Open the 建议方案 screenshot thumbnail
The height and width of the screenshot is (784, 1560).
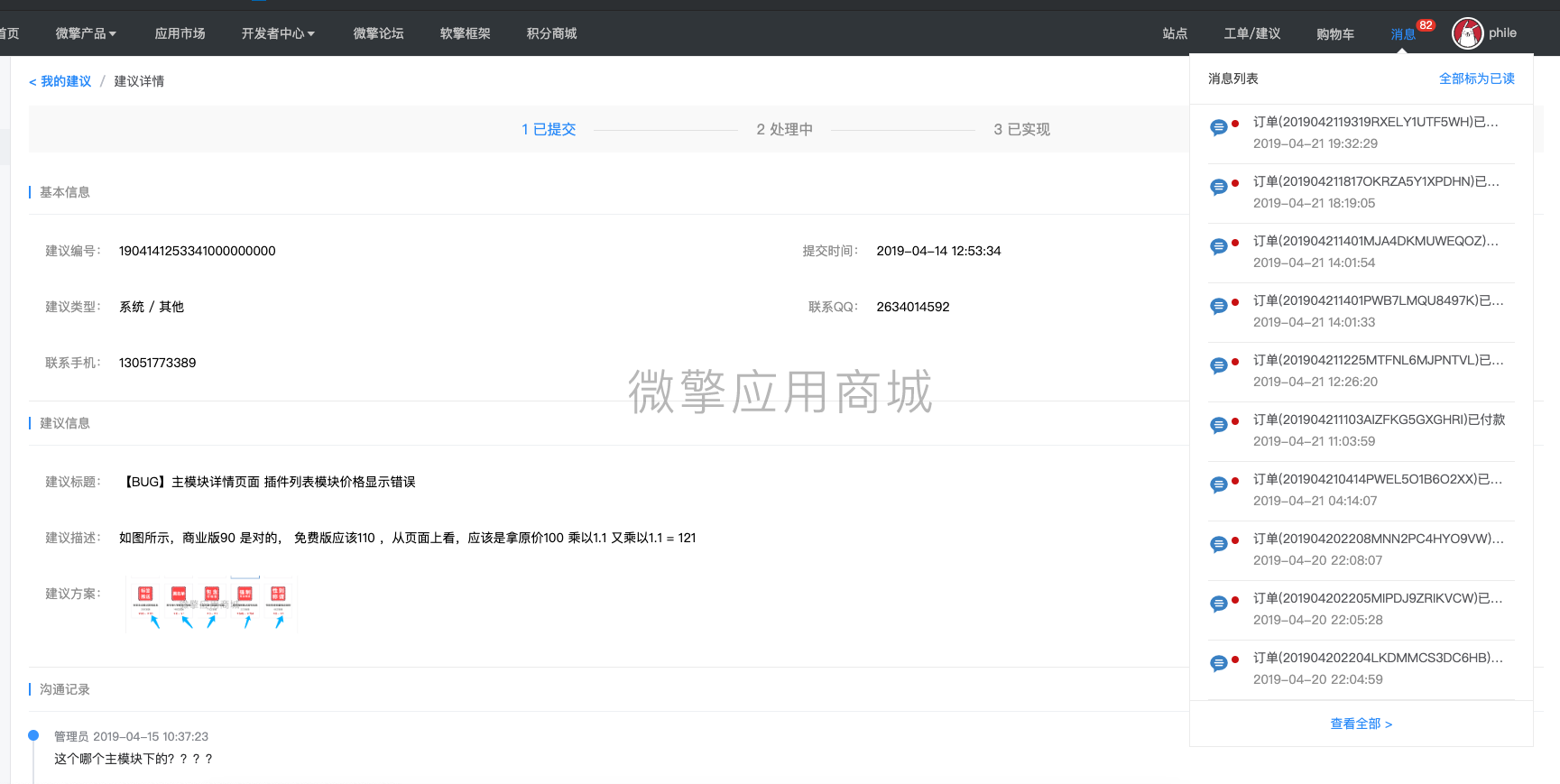(211, 604)
